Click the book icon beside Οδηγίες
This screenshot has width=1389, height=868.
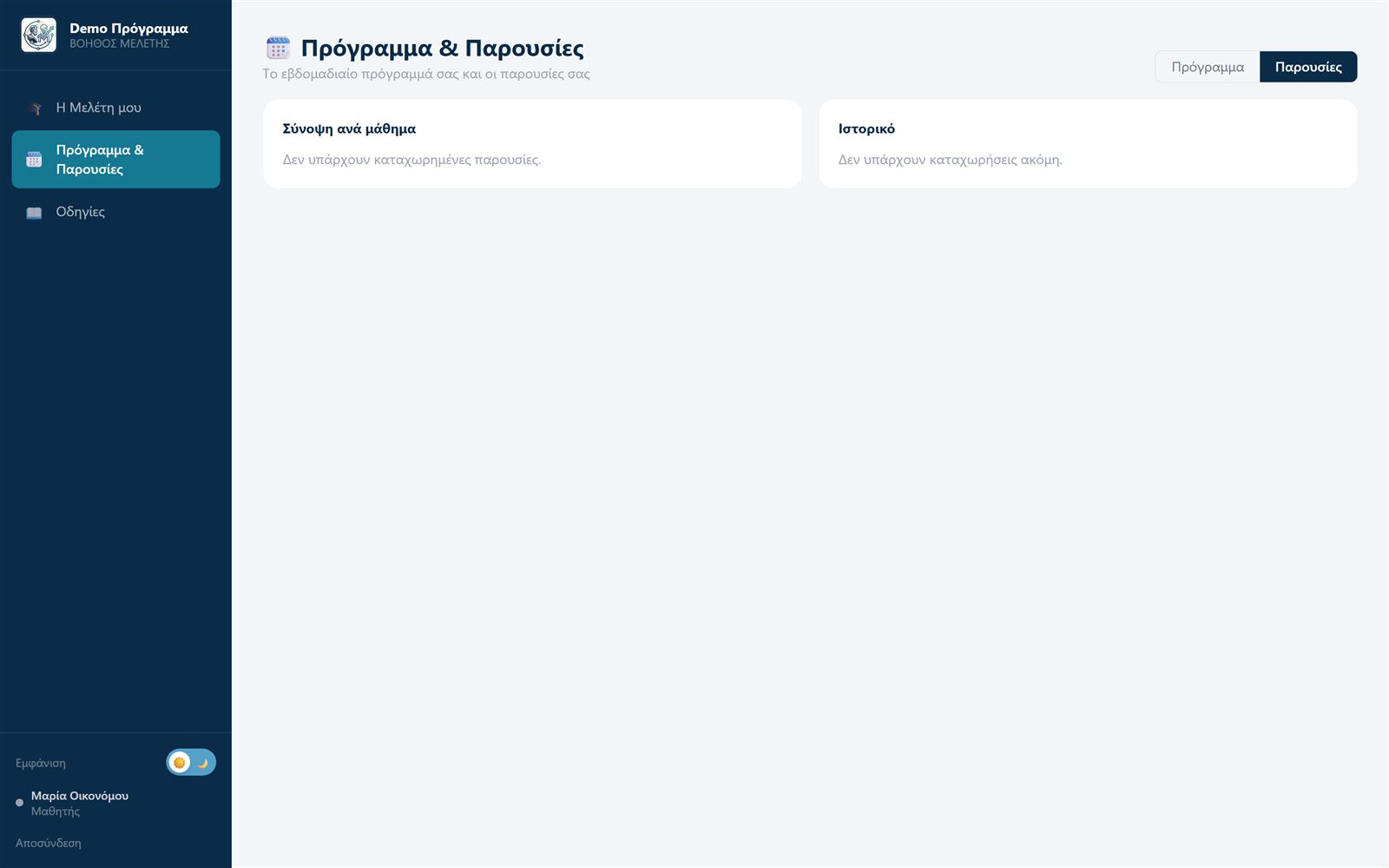click(34, 213)
